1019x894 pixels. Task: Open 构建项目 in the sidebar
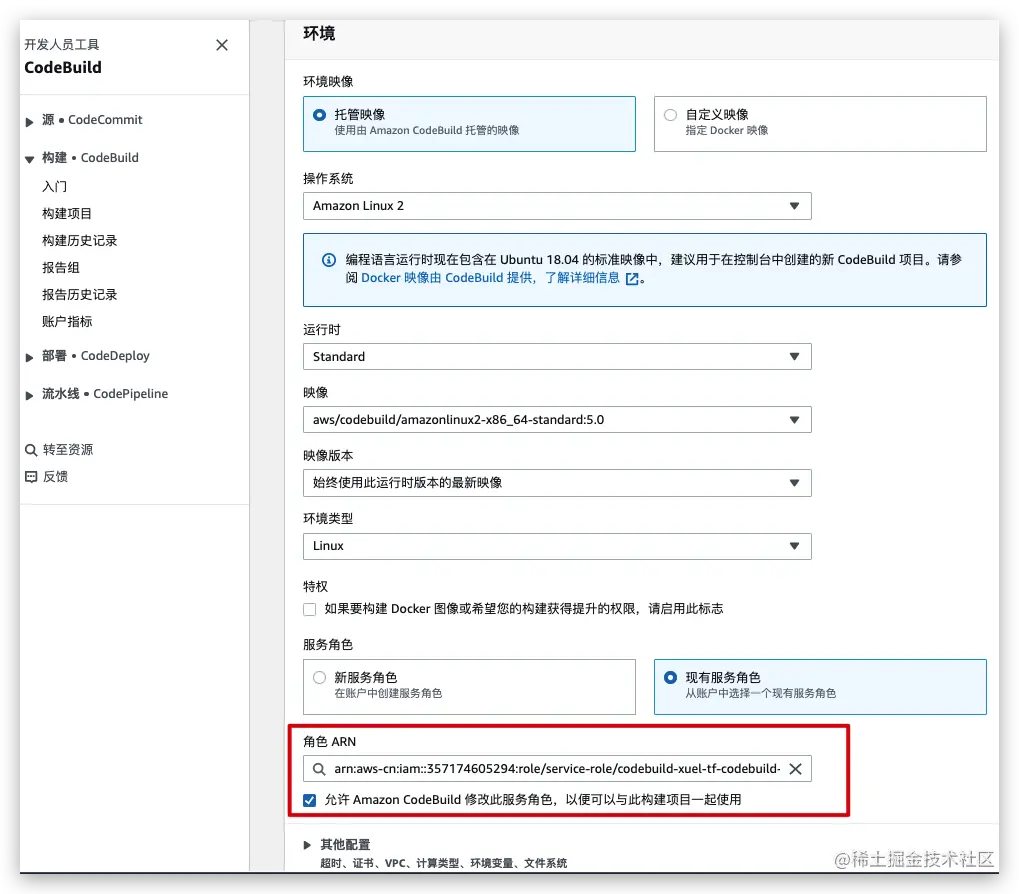point(67,214)
